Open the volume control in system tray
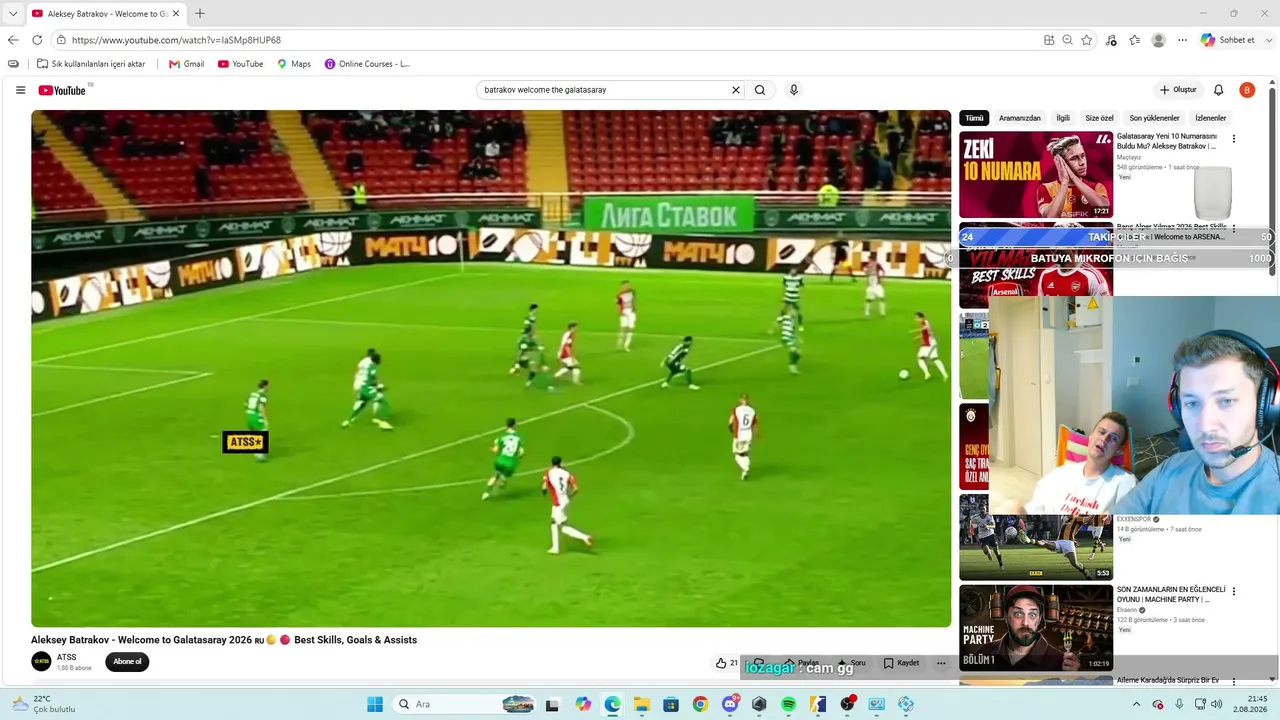The image size is (1280, 720). coord(1216,704)
